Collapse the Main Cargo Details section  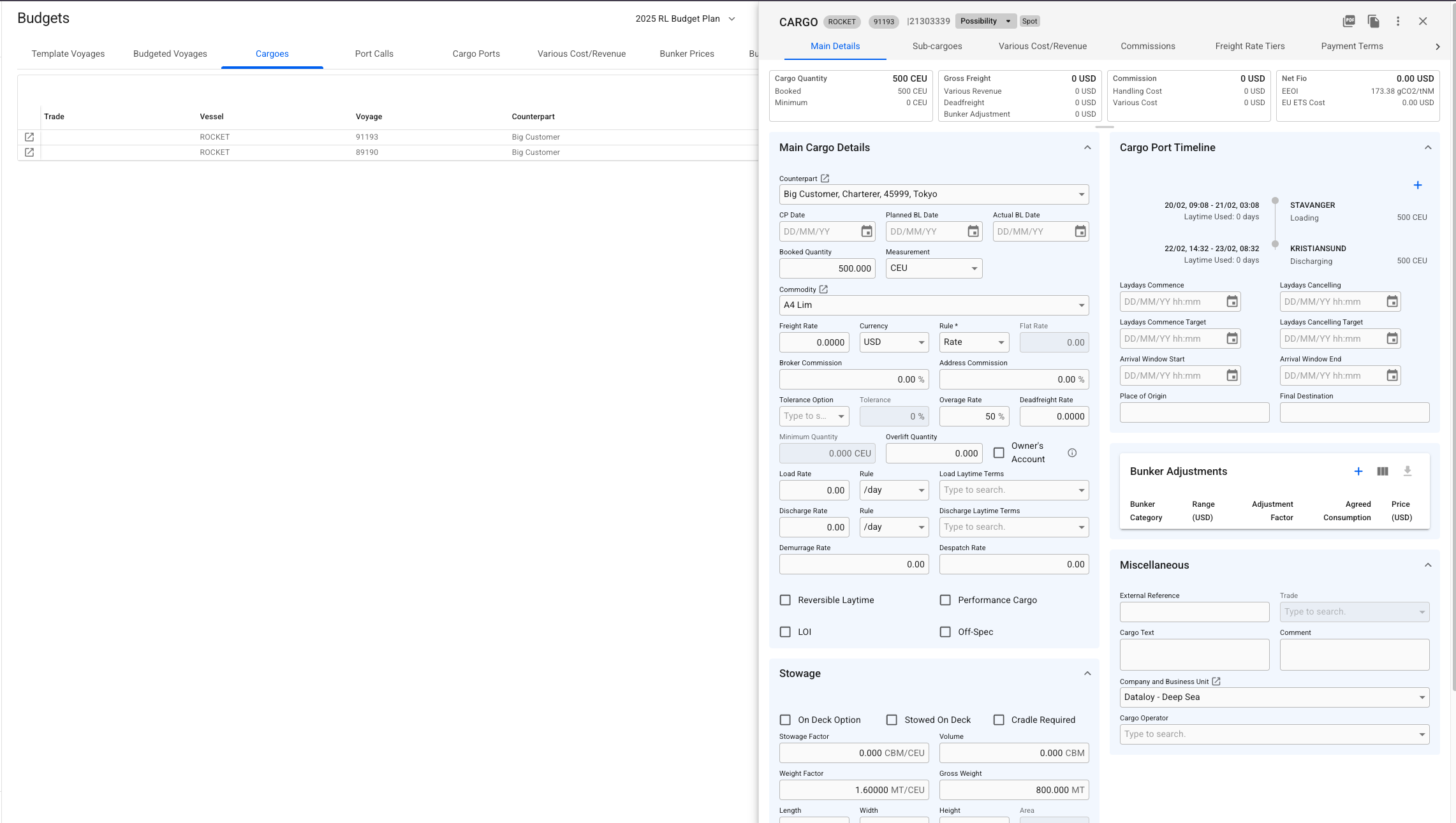[x=1087, y=147]
